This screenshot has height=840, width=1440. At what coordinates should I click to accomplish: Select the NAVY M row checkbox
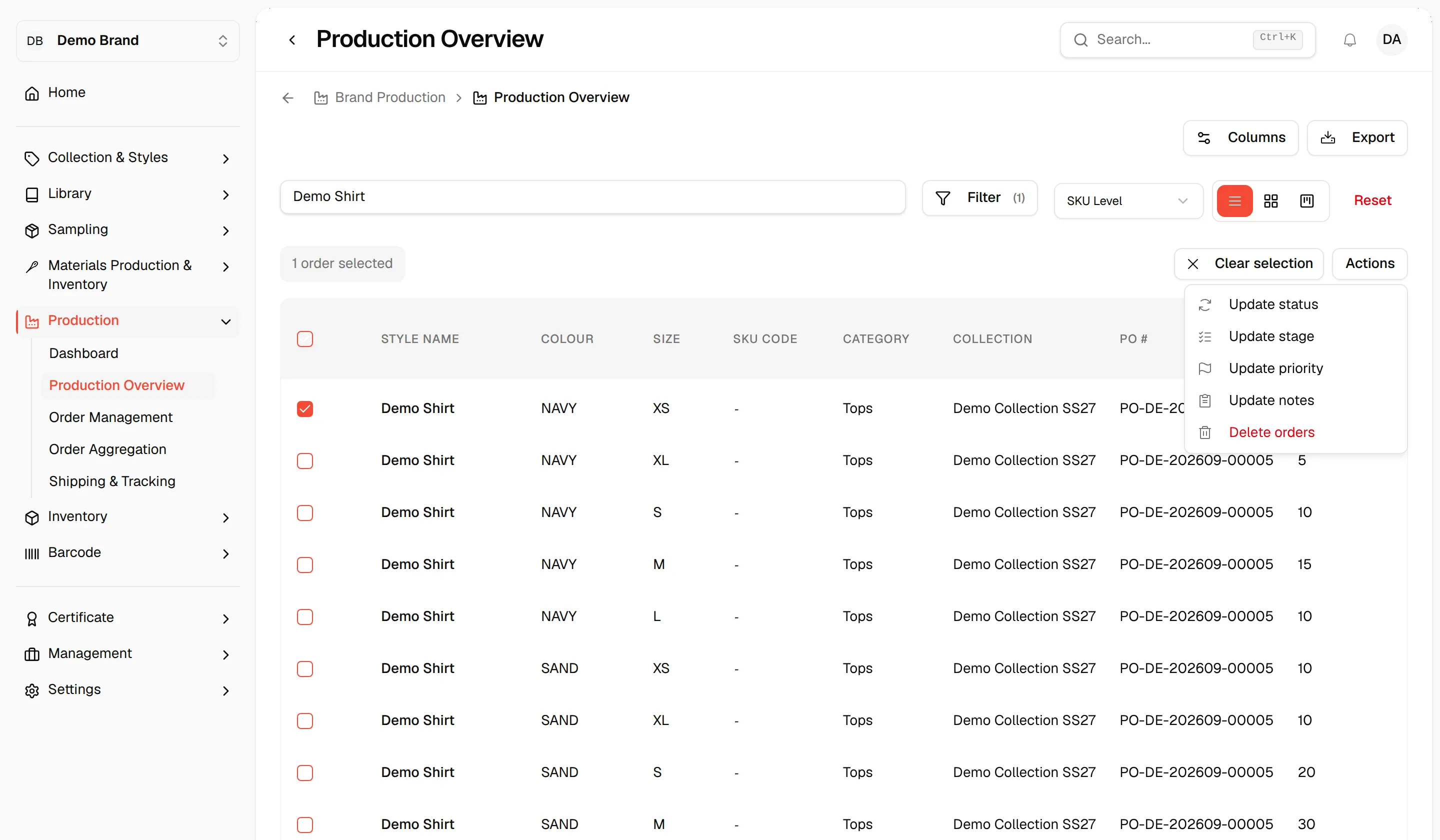[304, 564]
